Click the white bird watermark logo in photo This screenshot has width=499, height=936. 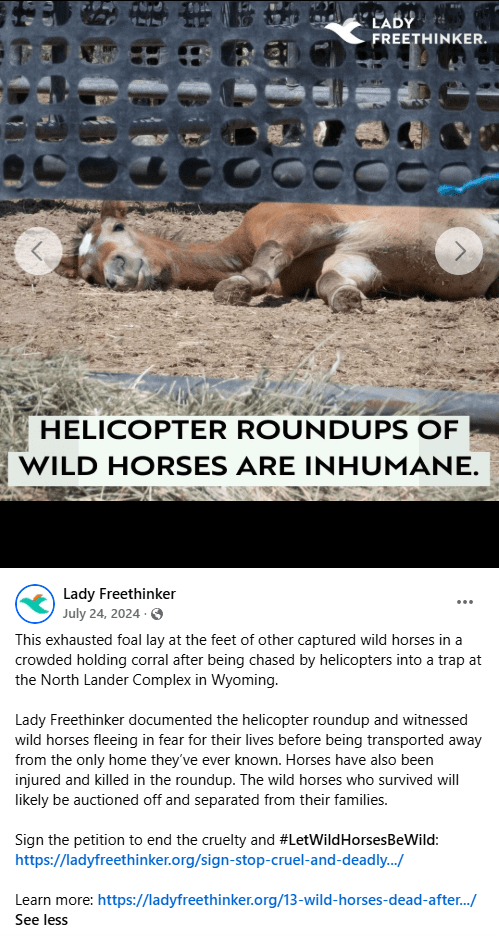pos(344,30)
